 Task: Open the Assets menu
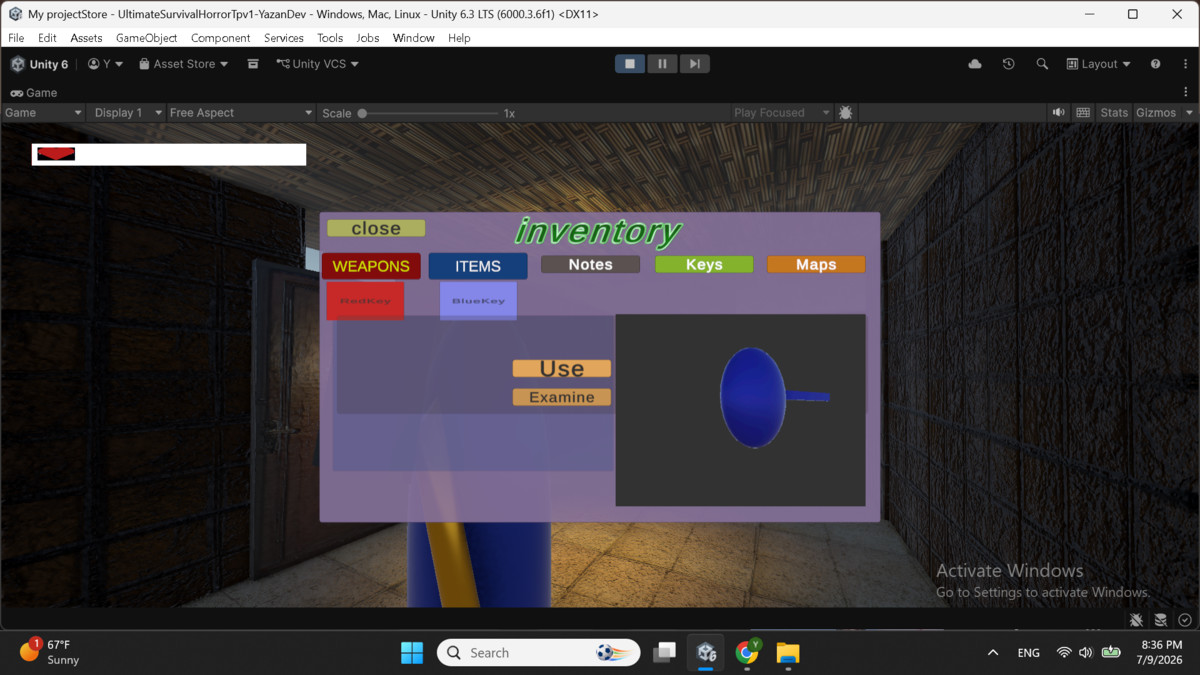(x=86, y=38)
